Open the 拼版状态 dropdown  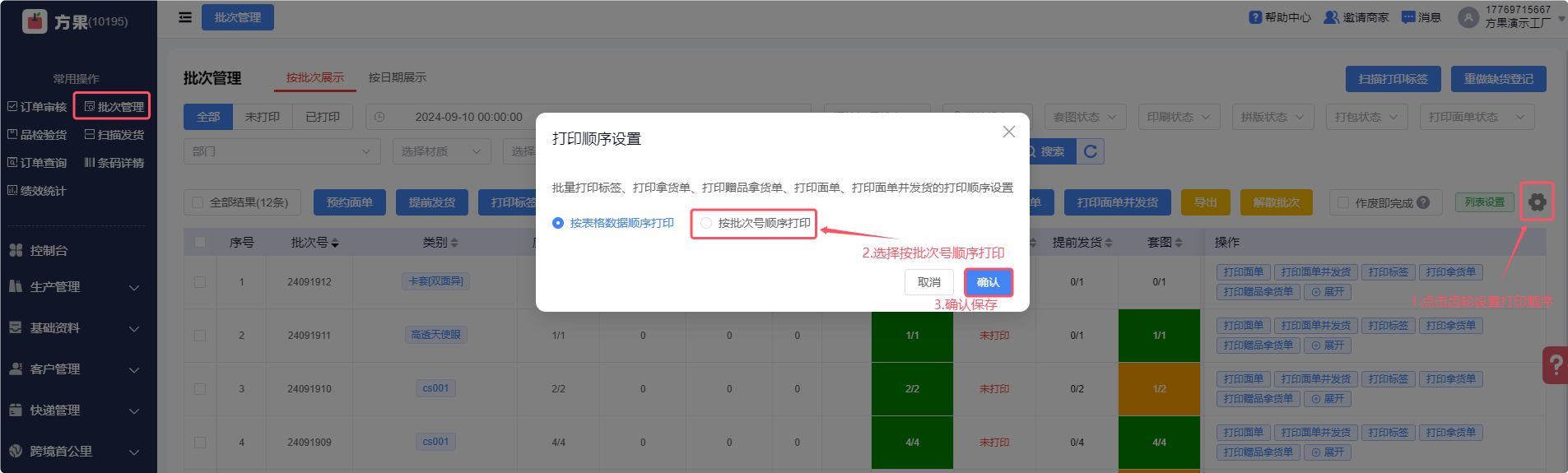click(x=1273, y=117)
